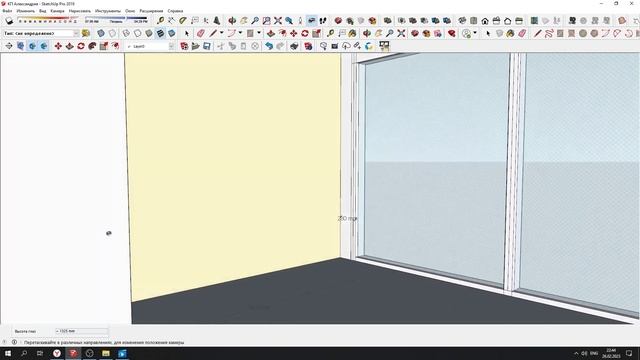Image resolution: width=640 pixels, height=360 pixels.
Task: Open the Файл menu
Action: (7, 11)
